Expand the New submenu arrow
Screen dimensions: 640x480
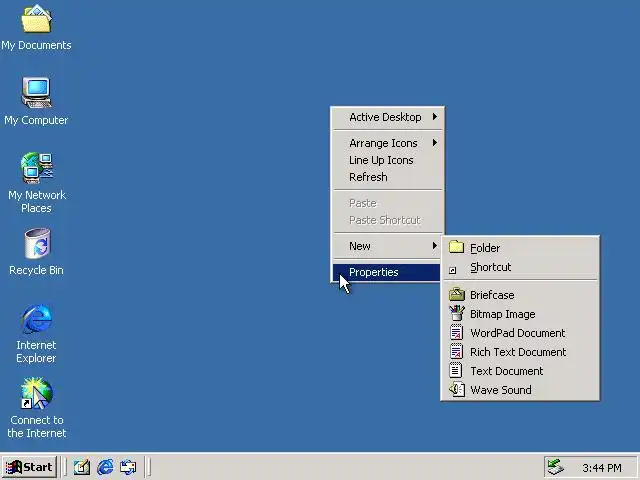[435, 246]
